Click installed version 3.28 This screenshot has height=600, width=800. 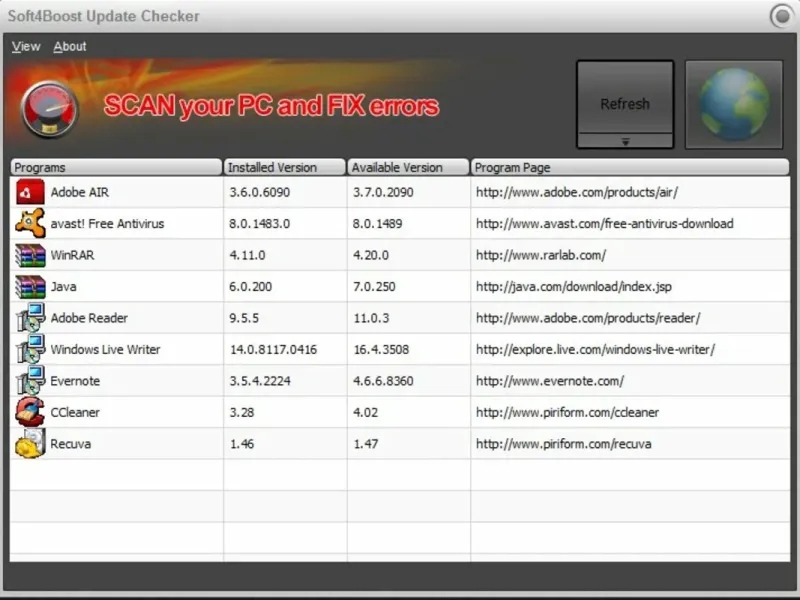[x=242, y=412]
